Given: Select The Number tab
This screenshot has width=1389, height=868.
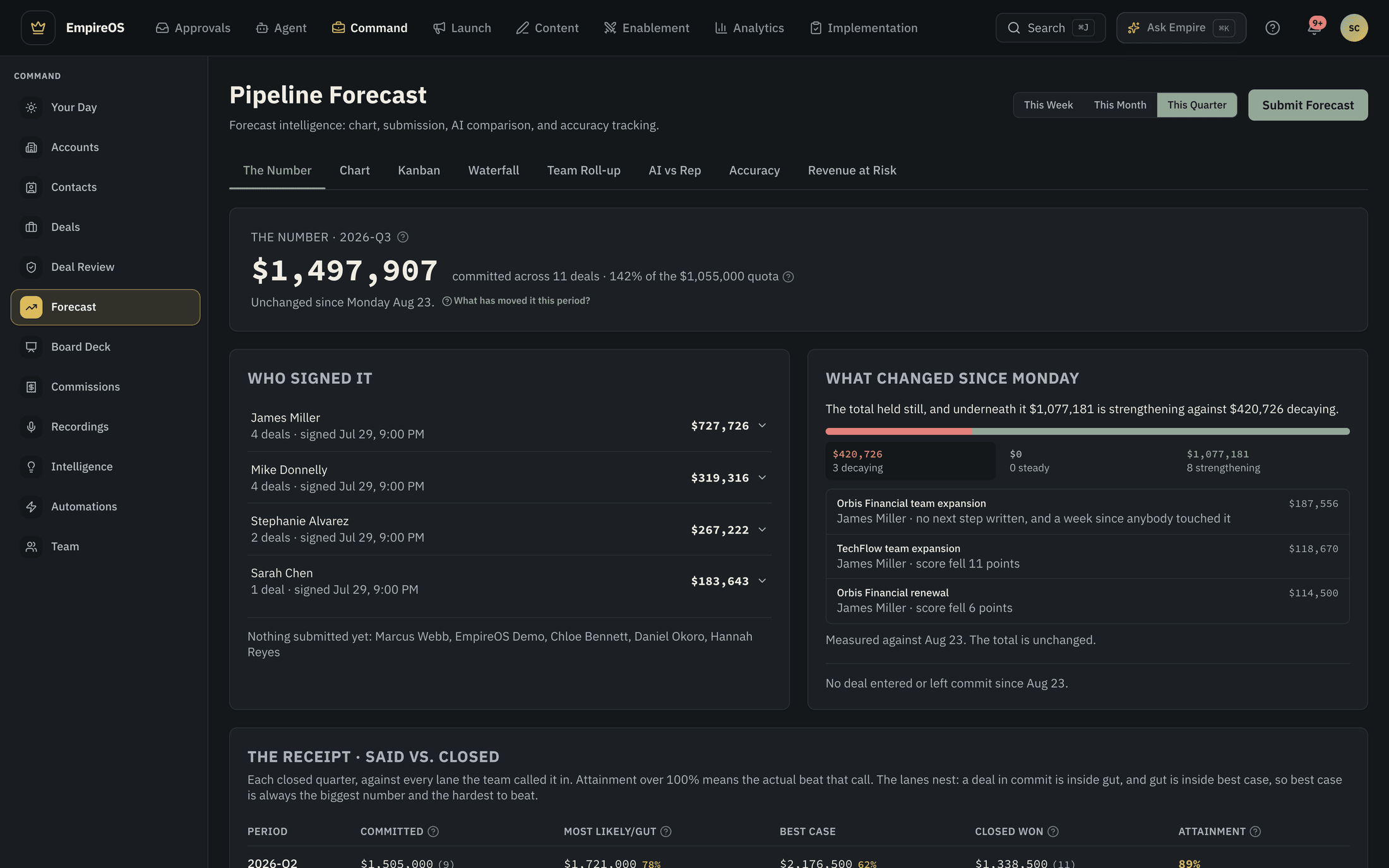Looking at the screenshot, I should 277,170.
